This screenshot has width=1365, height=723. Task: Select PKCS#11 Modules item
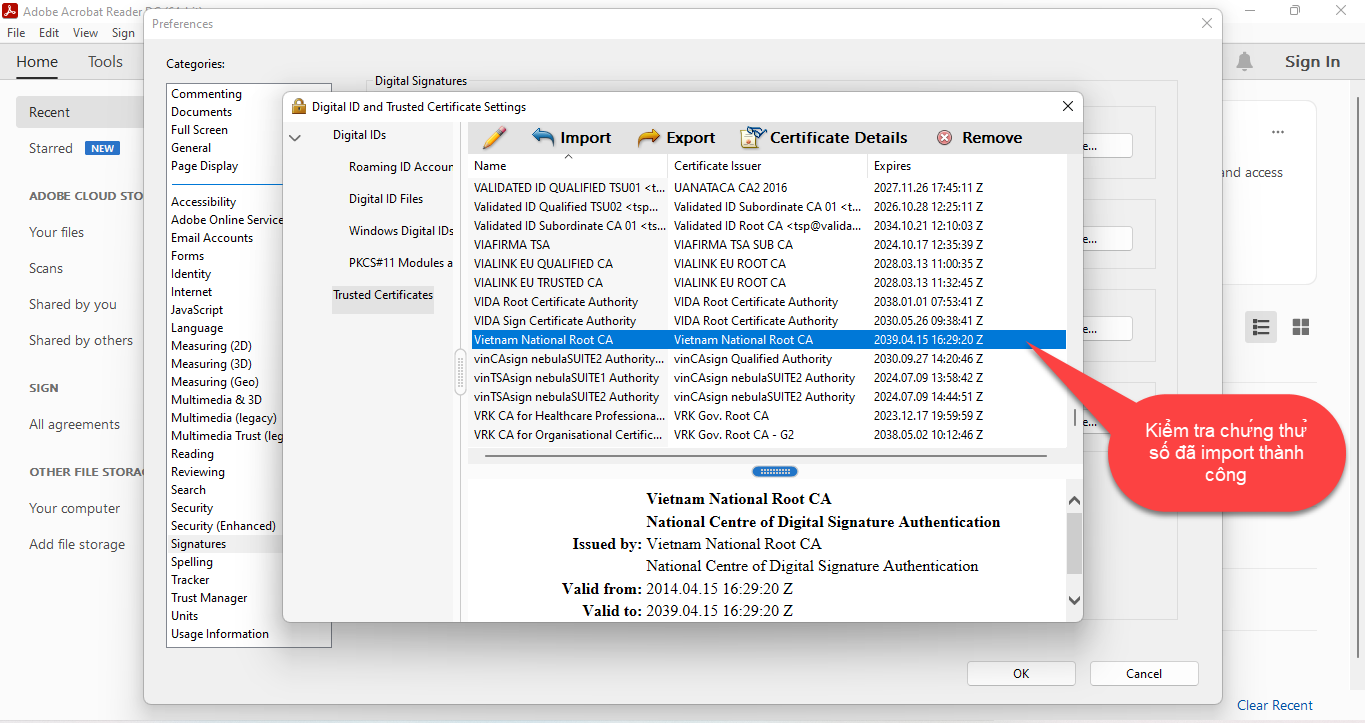click(x=401, y=263)
